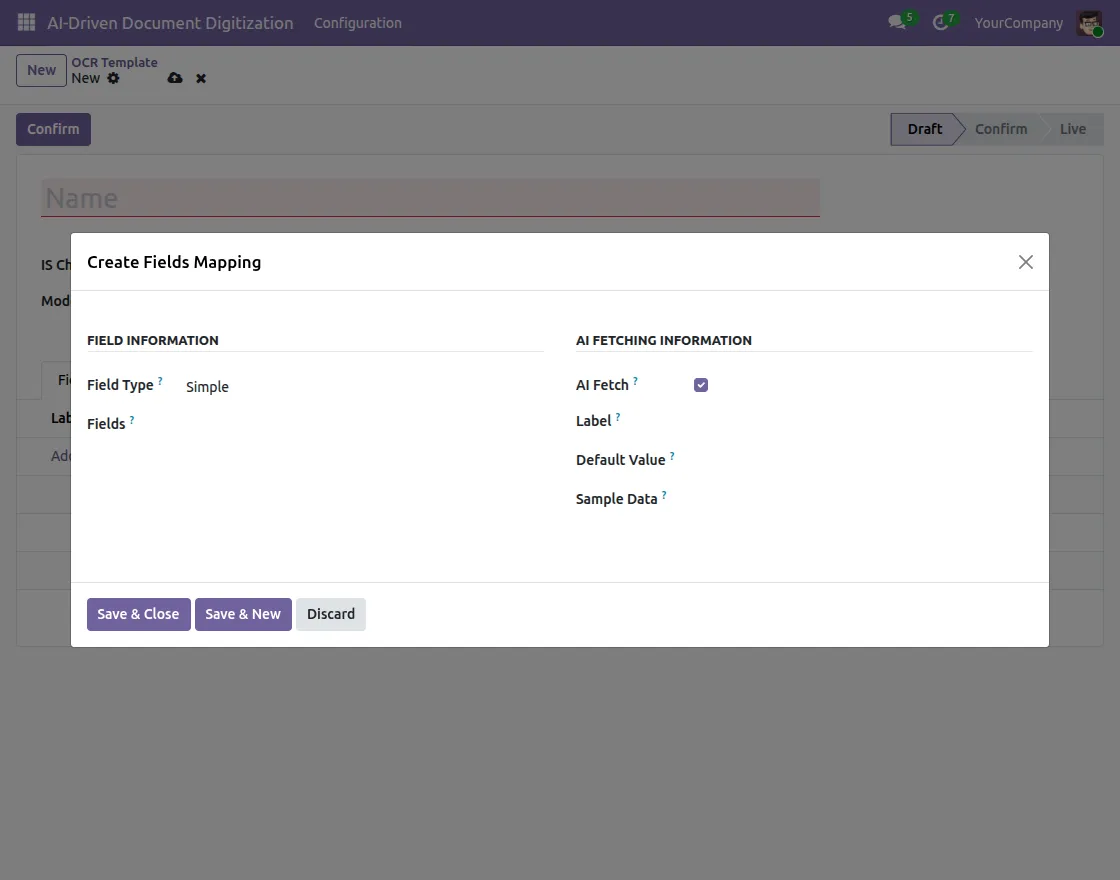Open the YourCompany company switcher
Viewport: 1120px width, 880px height.
(x=1019, y=23)
